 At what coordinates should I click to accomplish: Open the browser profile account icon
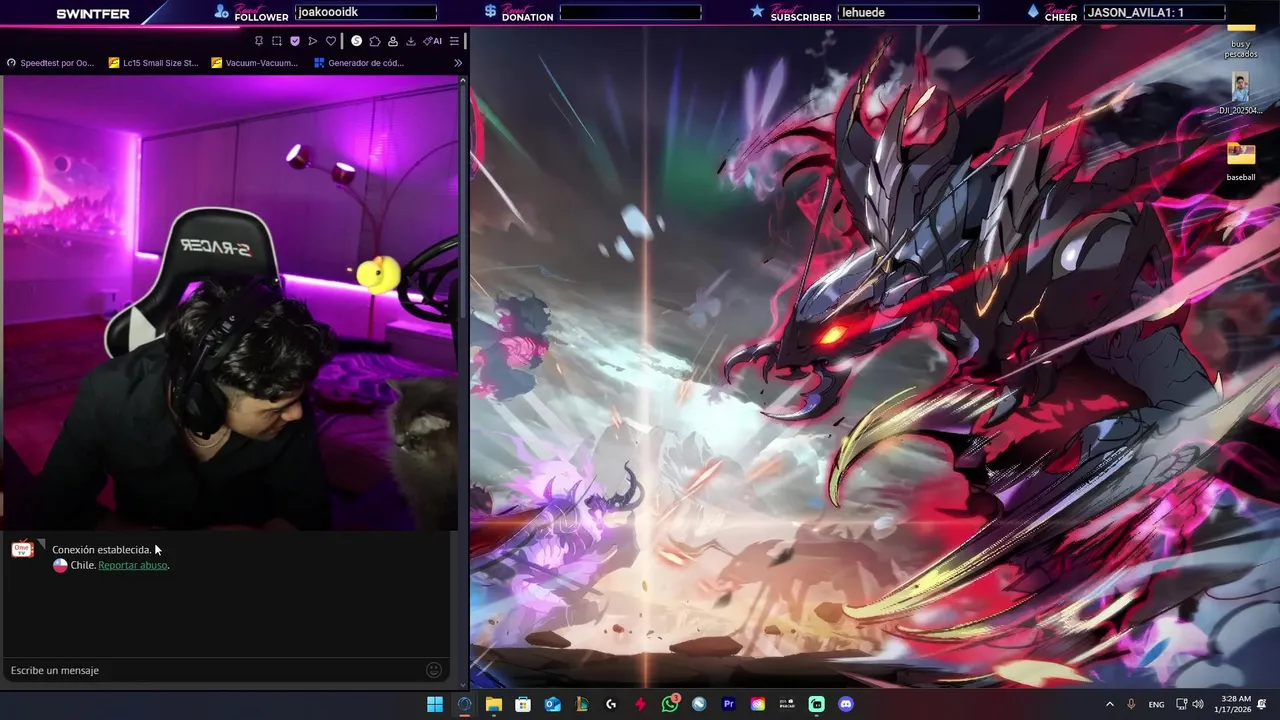pyautogui.click(x=393, y=41)
